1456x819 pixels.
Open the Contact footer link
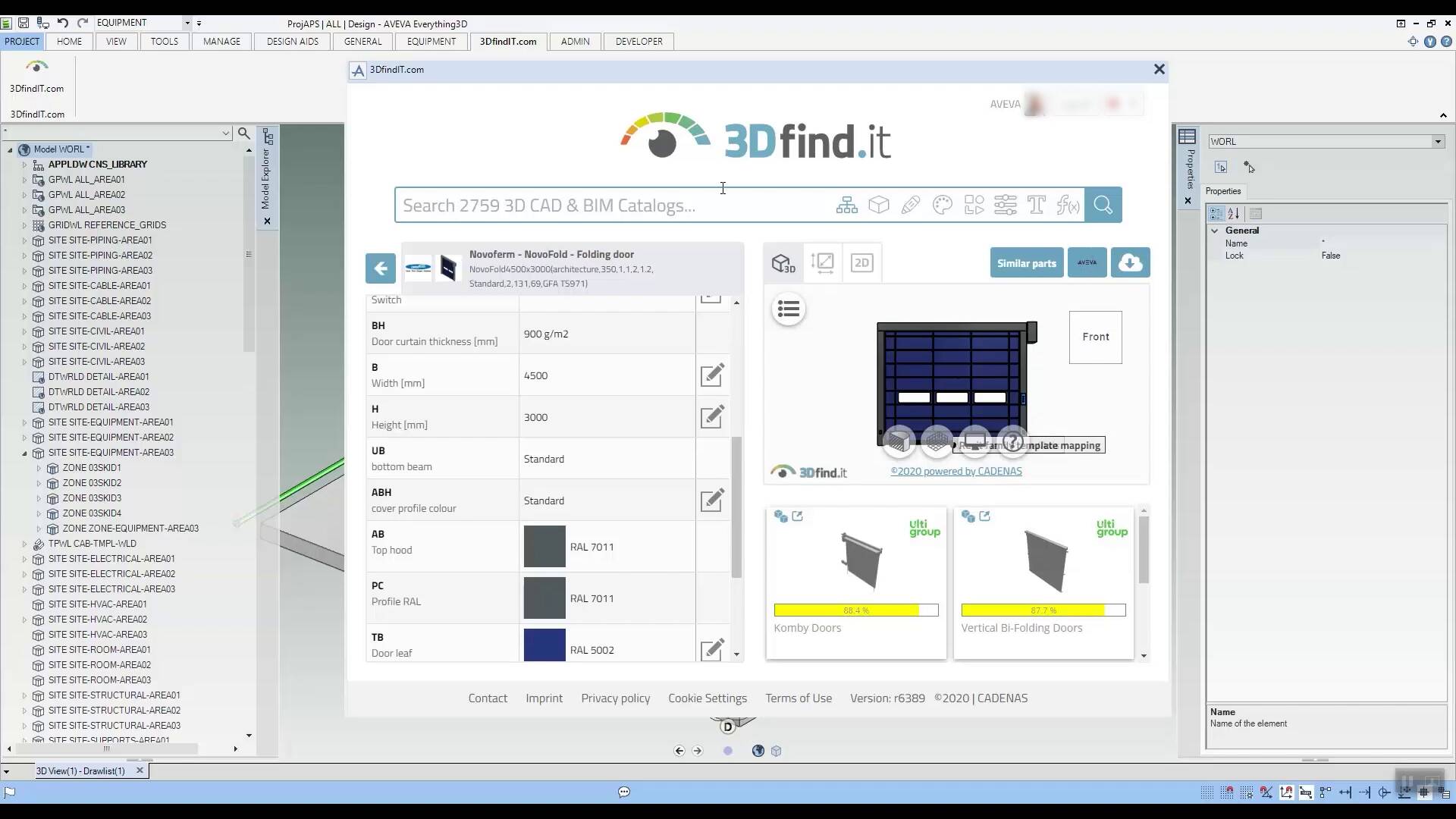coord(488,698)
